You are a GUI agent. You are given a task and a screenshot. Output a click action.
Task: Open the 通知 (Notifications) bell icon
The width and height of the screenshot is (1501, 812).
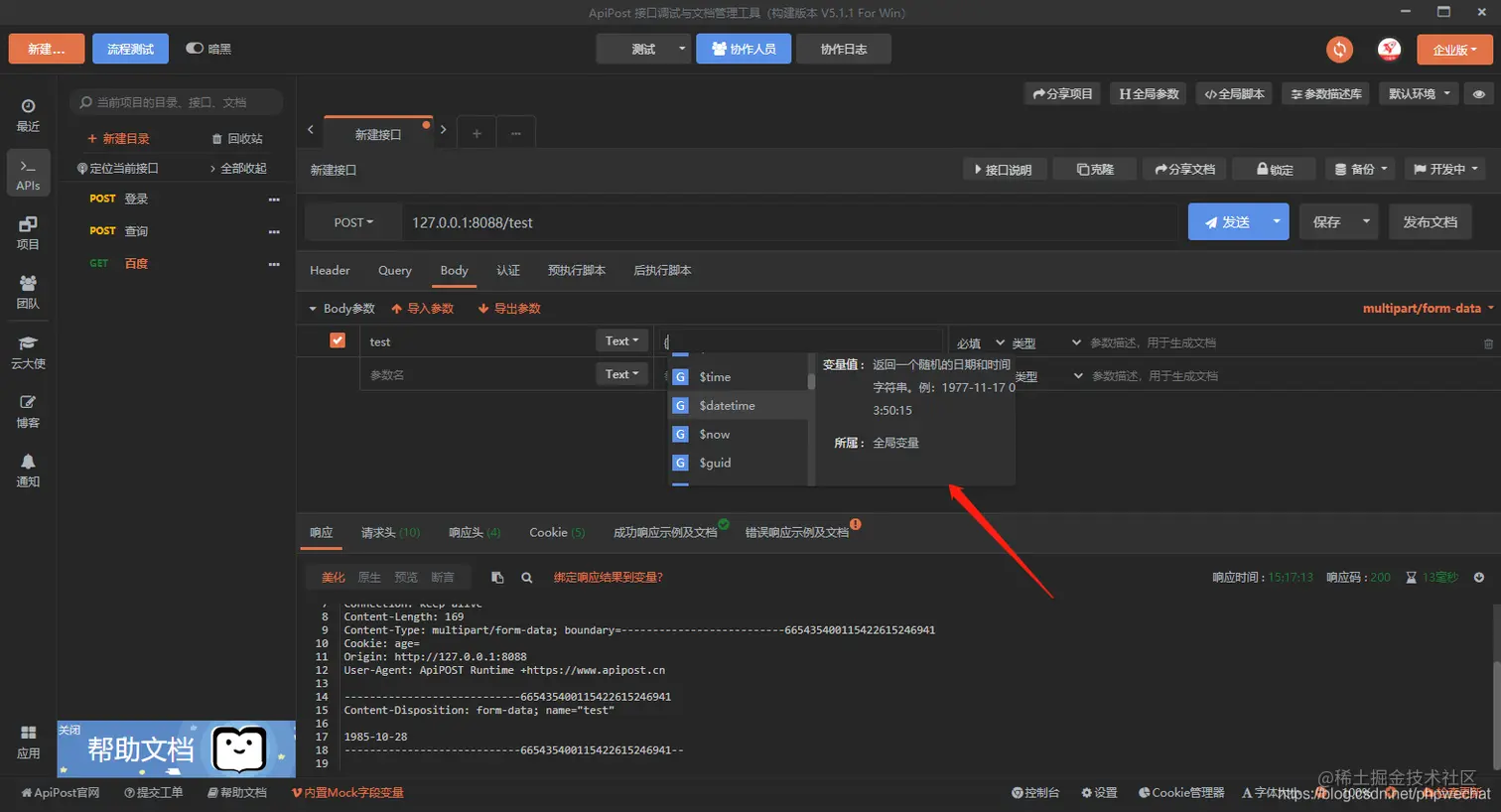[28, 471]
